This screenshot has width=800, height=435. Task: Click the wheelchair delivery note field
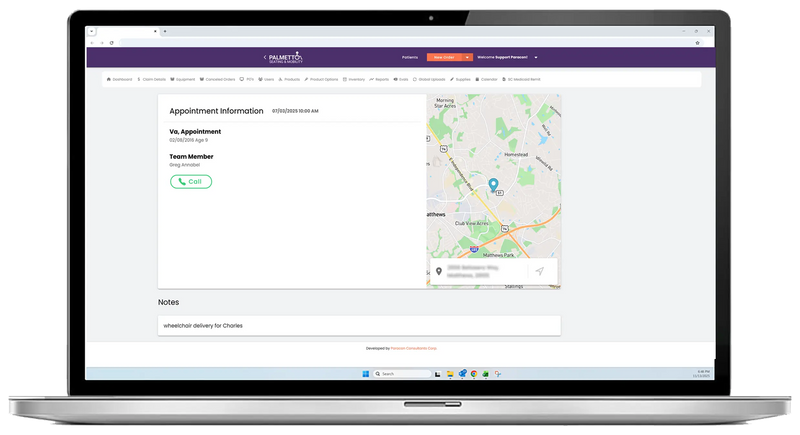(359, 326)
